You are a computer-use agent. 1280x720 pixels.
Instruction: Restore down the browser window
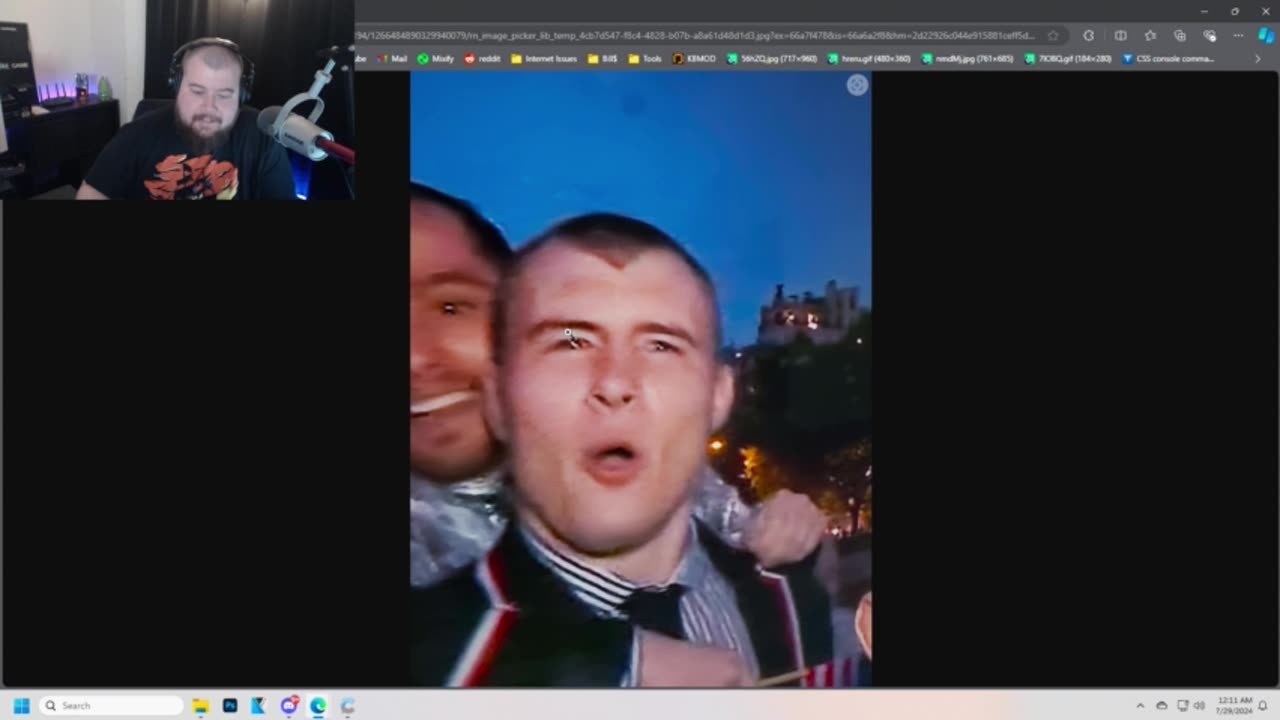1235,11
